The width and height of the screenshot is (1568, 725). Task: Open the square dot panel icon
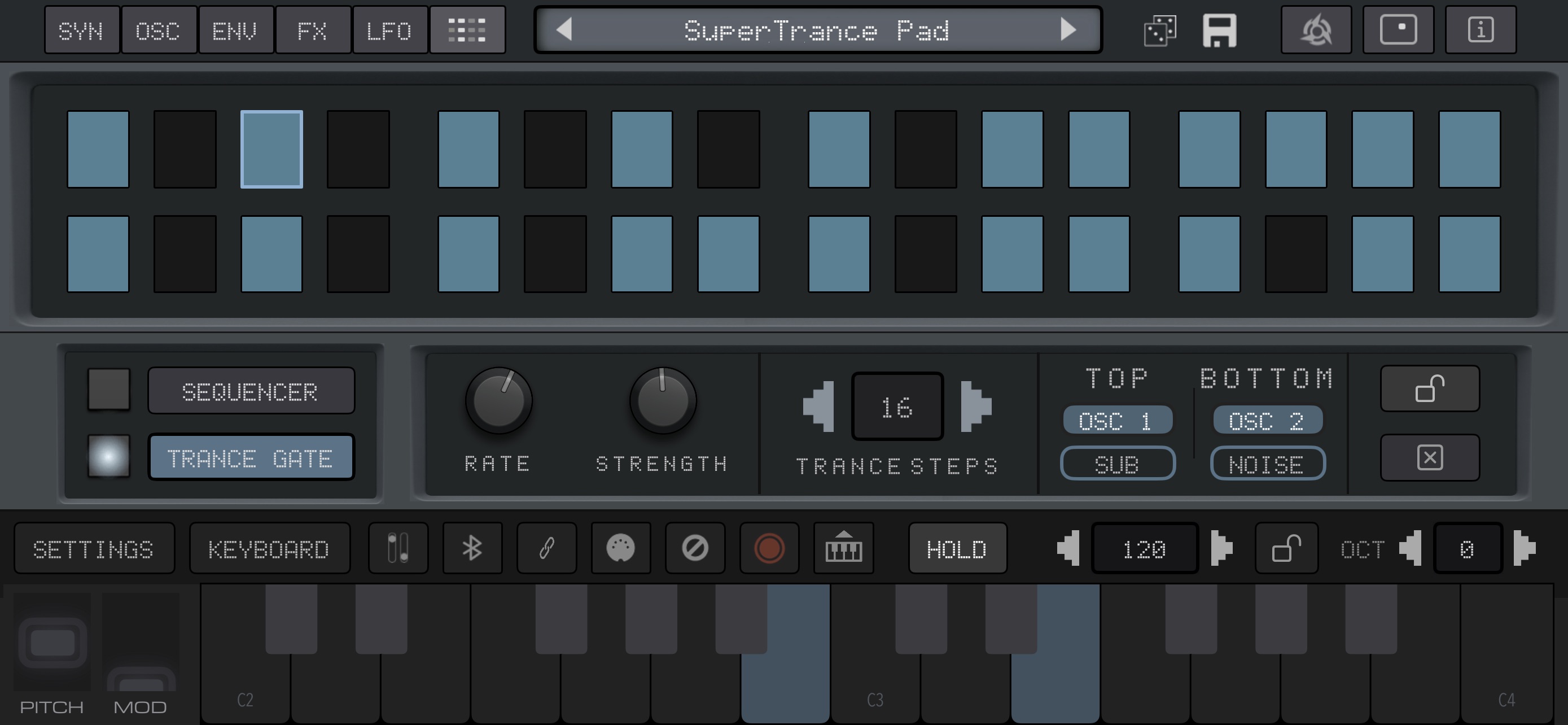tap(1398, 30)
